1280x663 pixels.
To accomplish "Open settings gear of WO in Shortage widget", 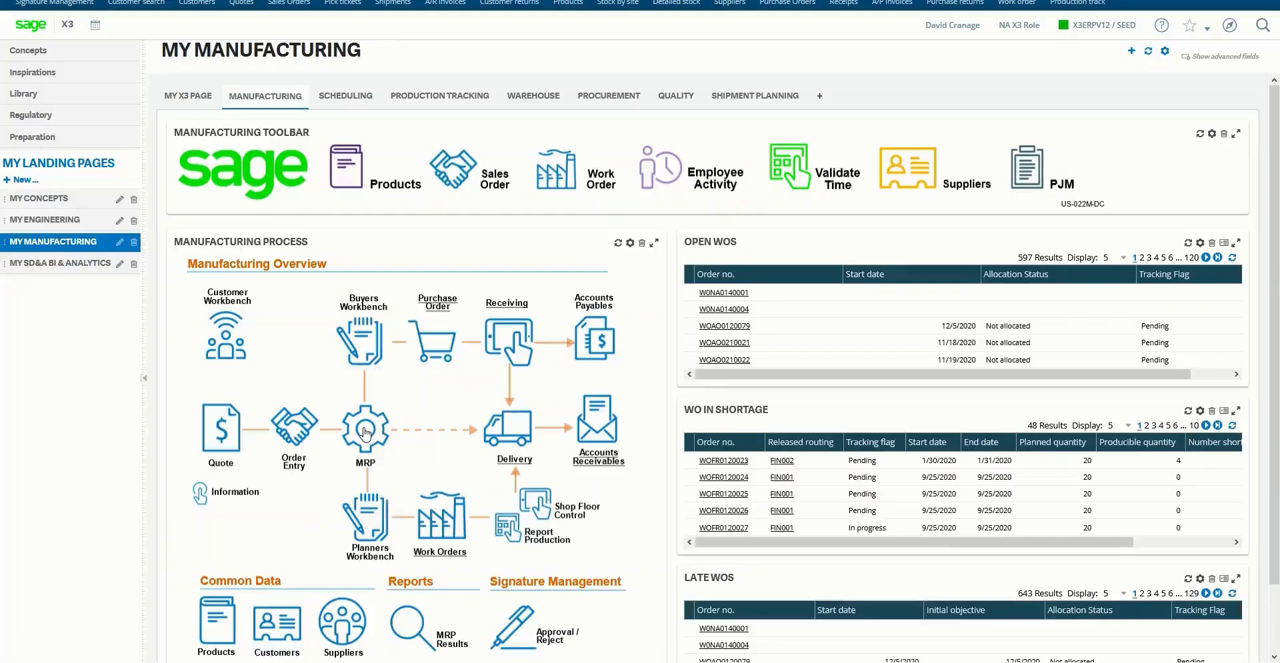I will point(1200,411).
